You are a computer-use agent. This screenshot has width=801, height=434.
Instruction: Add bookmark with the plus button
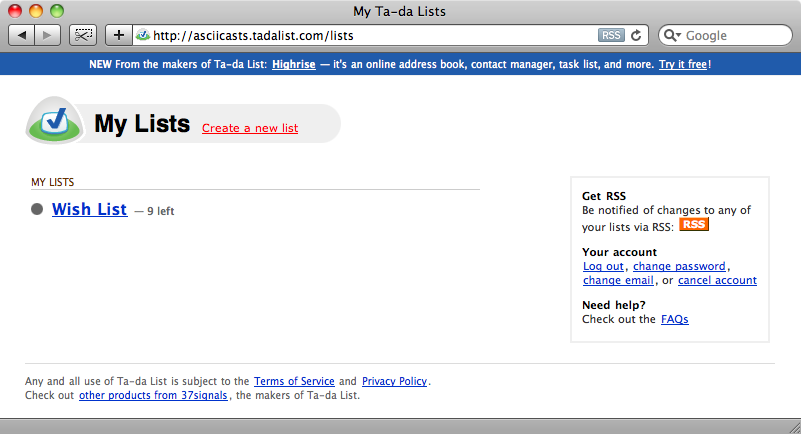(119, 35)
